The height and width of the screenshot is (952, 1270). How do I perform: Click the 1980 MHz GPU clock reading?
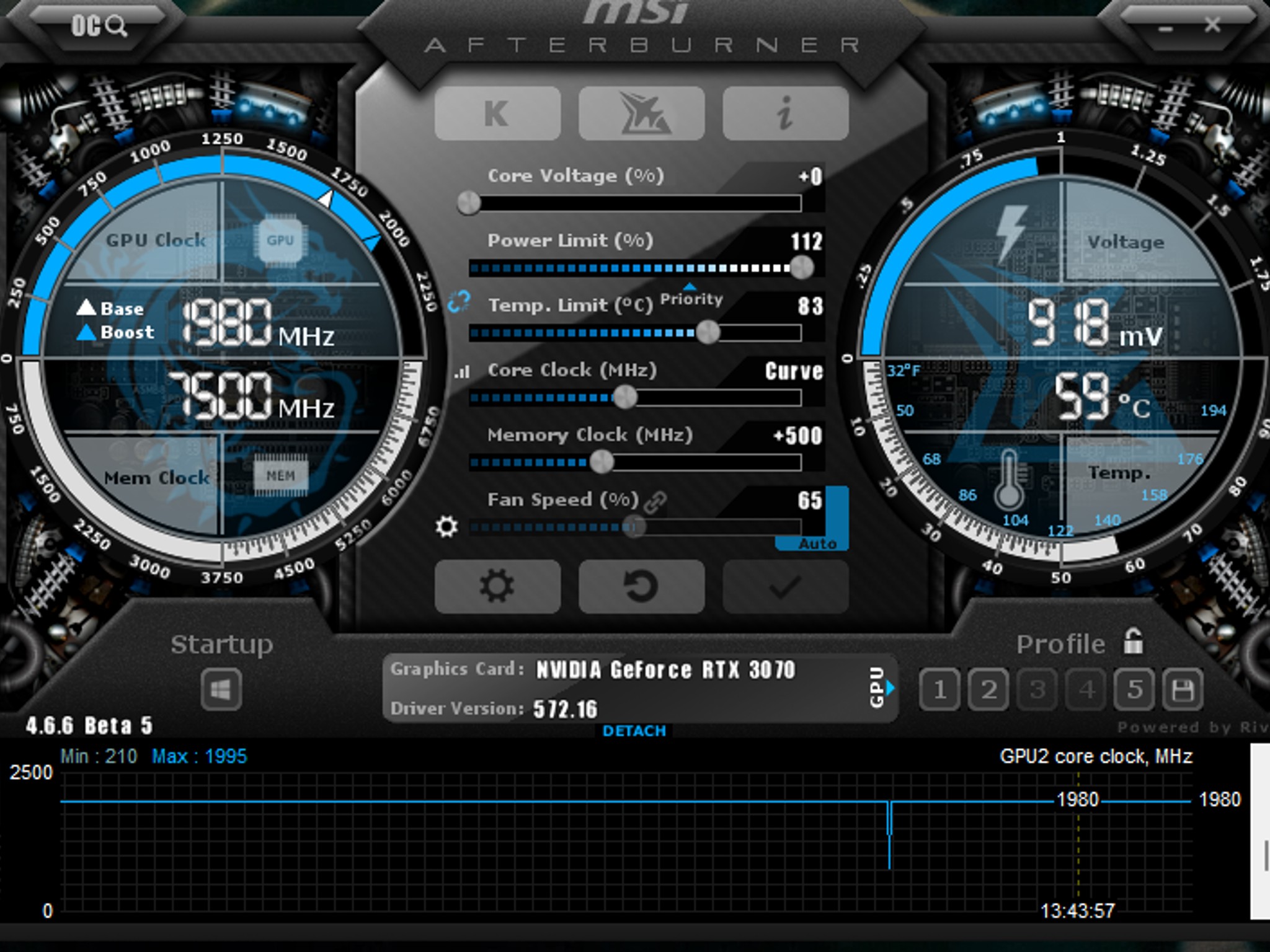258,323
